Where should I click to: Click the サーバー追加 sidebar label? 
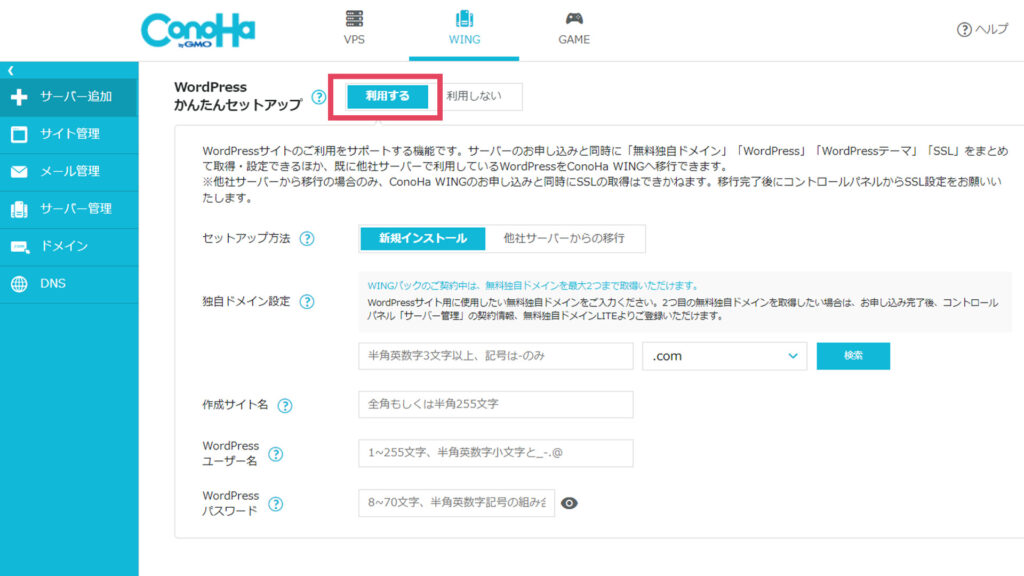point(76,97)
